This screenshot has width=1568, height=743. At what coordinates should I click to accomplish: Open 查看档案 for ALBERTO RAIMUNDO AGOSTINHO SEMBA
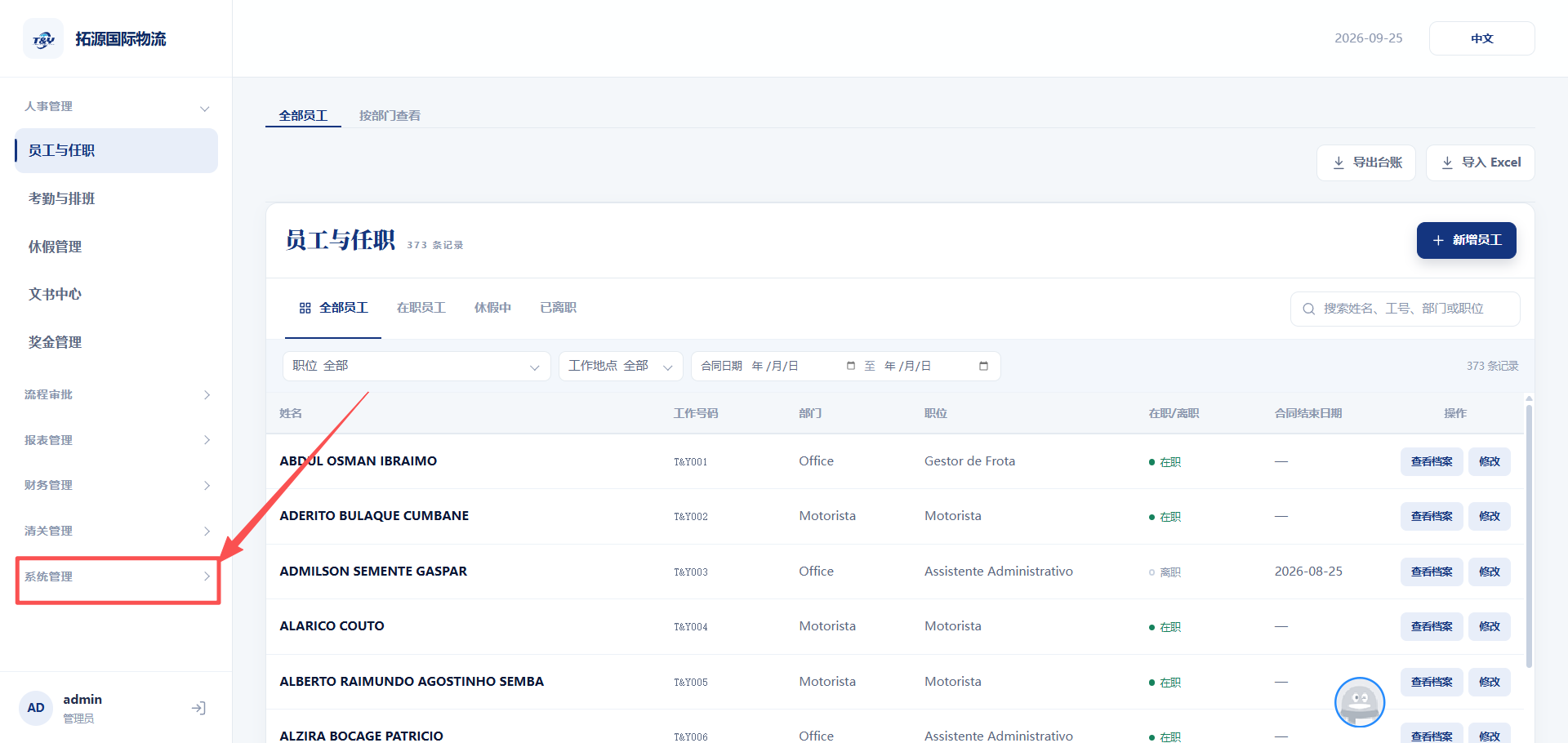1431,682
